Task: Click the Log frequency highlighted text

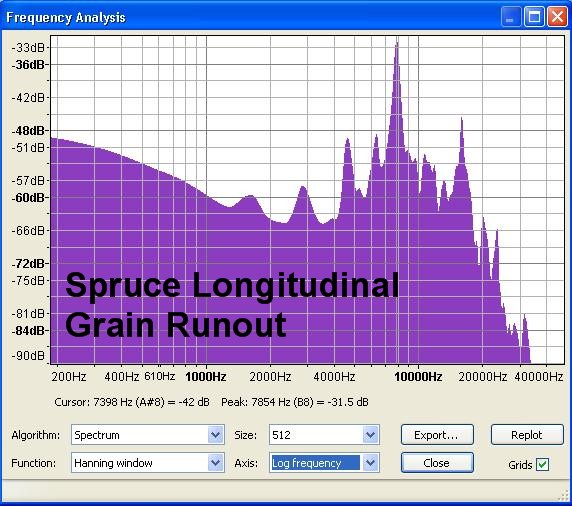Action: (x=306, y=463)
